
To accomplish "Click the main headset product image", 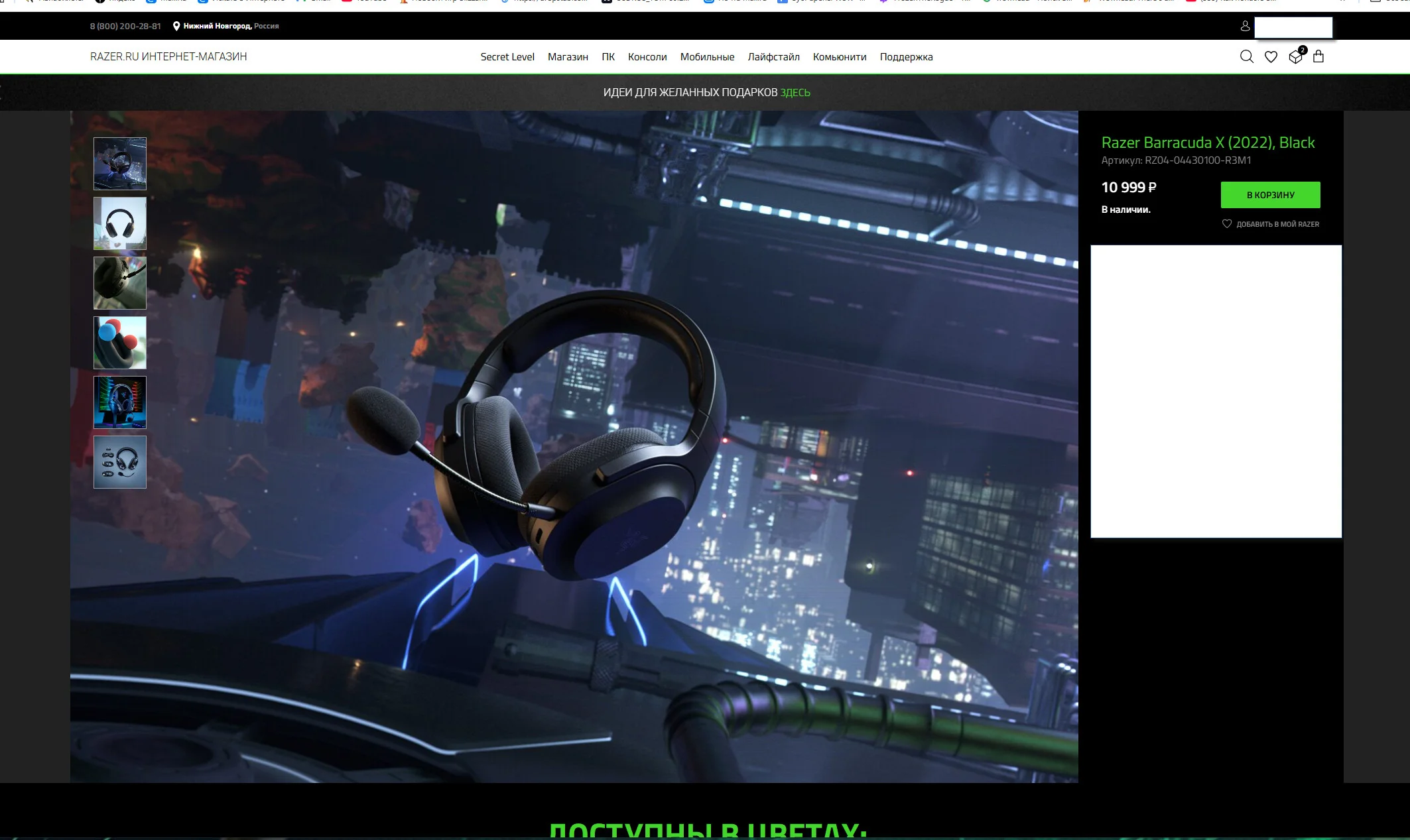I will pos(574,447).
